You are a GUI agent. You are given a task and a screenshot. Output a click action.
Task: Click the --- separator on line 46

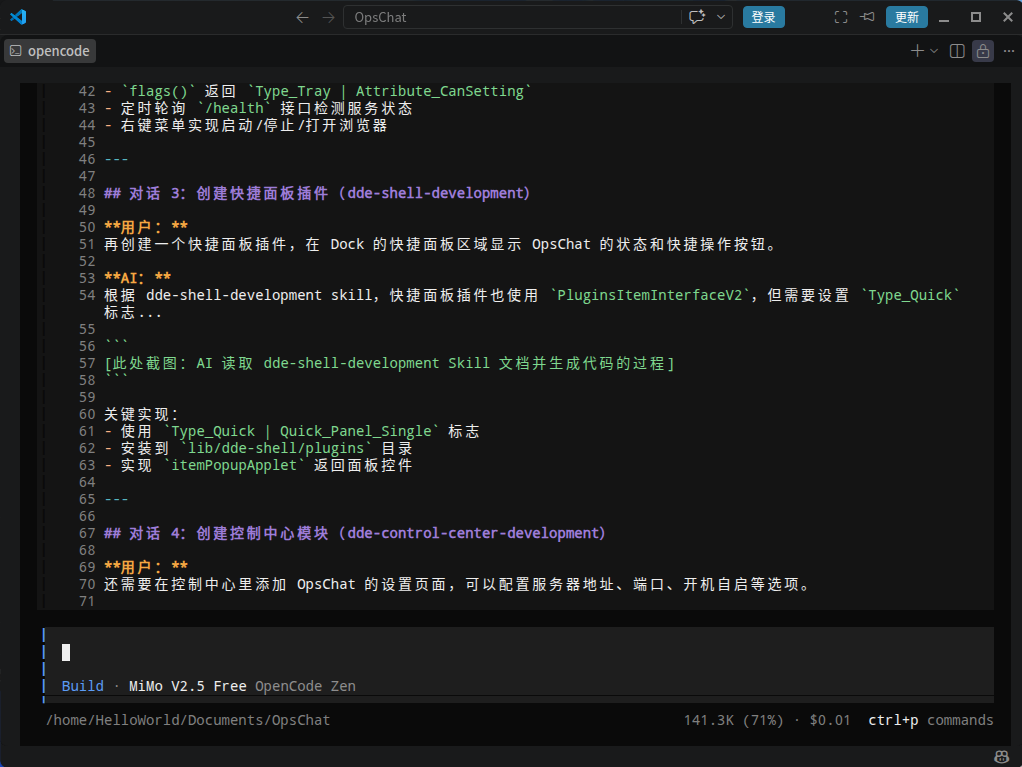pyautogui.click(x=117, y=159)
